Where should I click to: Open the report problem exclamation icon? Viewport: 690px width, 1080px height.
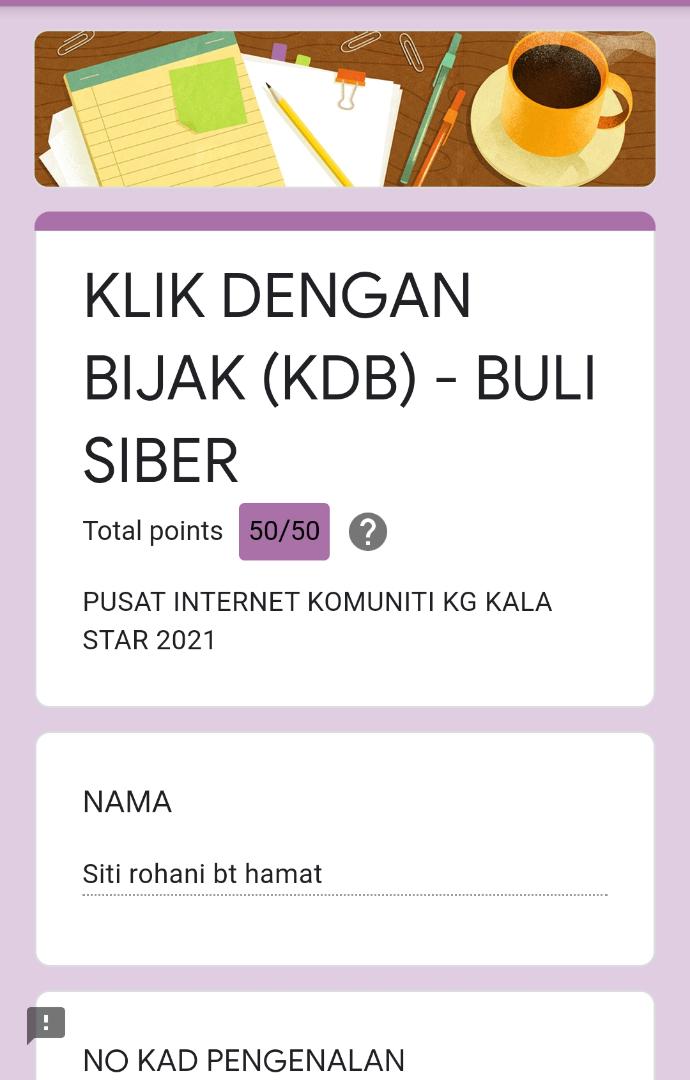pyautogui.click(x=46, y=1023)
